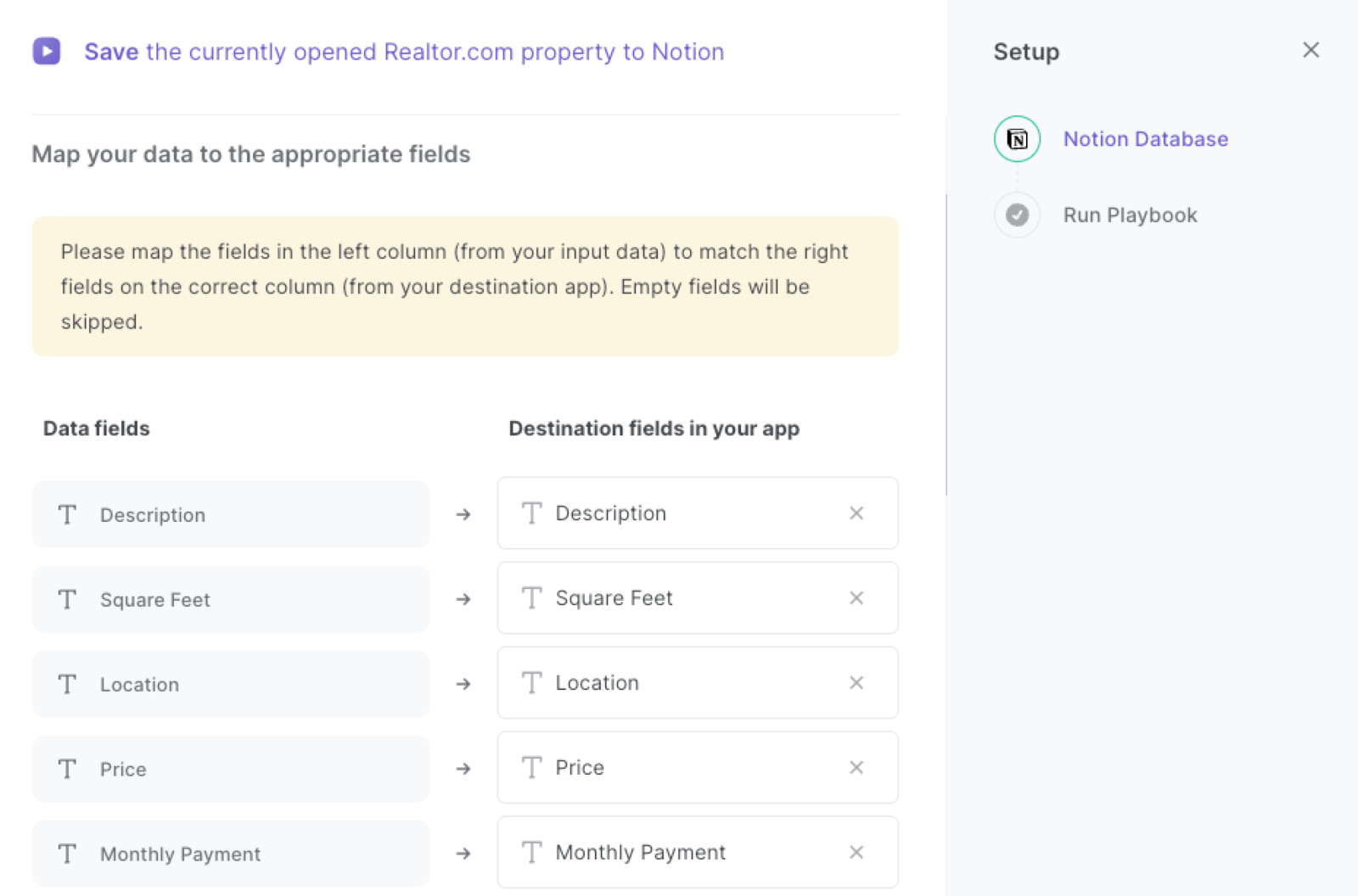This screenshot has width=1358, height=896.
Task: Select the Price data field
Action: 231,770
